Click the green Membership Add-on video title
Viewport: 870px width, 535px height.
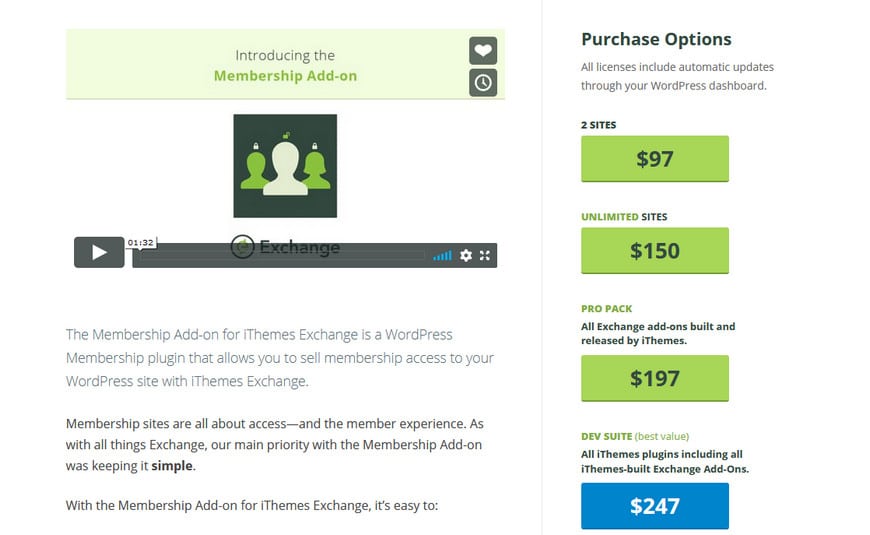tap(285, 76)
